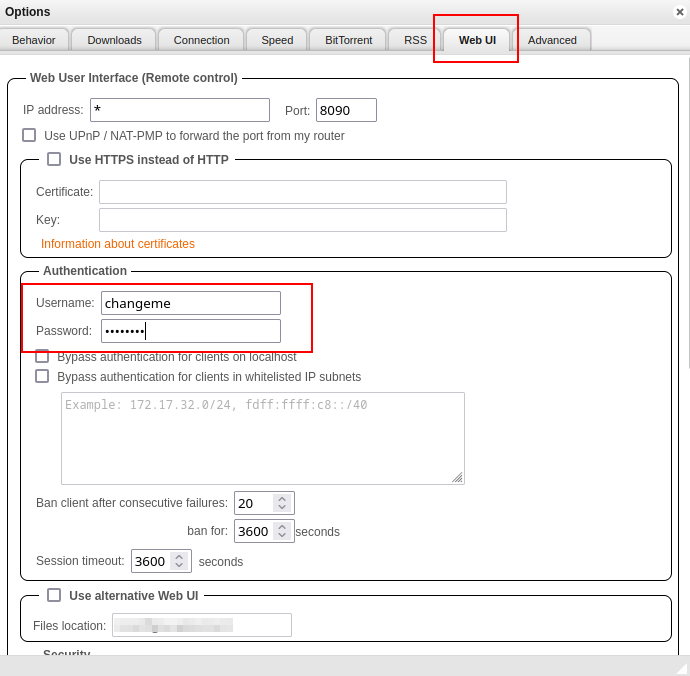Focus the Password field

pyautogui.click(x=191, y=331)
